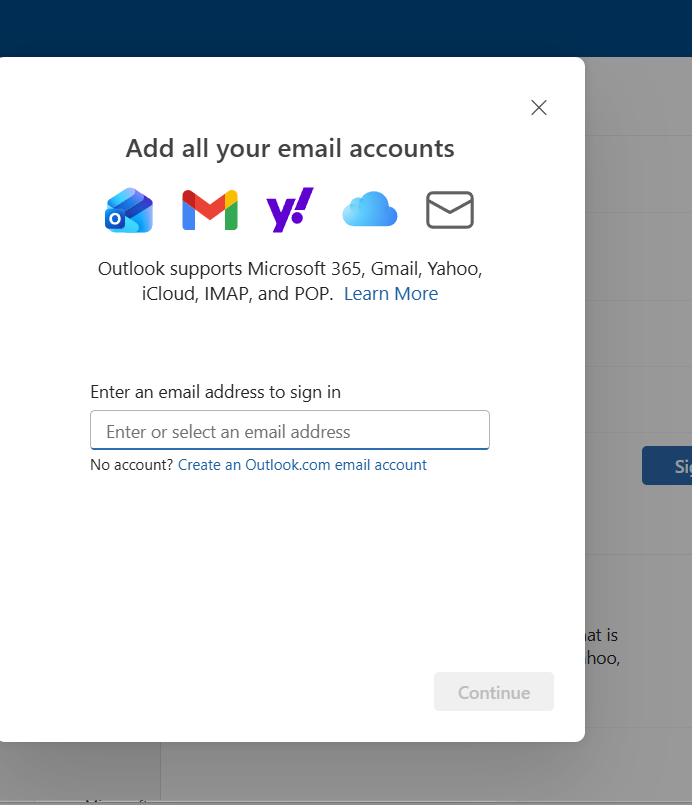Image resolution: width=692 pixels, height=805 pixels.
Task: Click the Outlook logo icon
Action: point(129,210)
